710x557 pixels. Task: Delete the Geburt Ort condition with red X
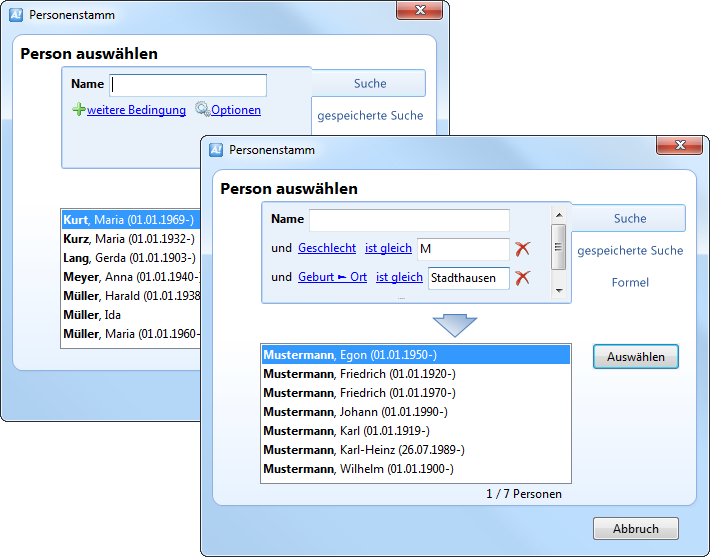point(522,278)
